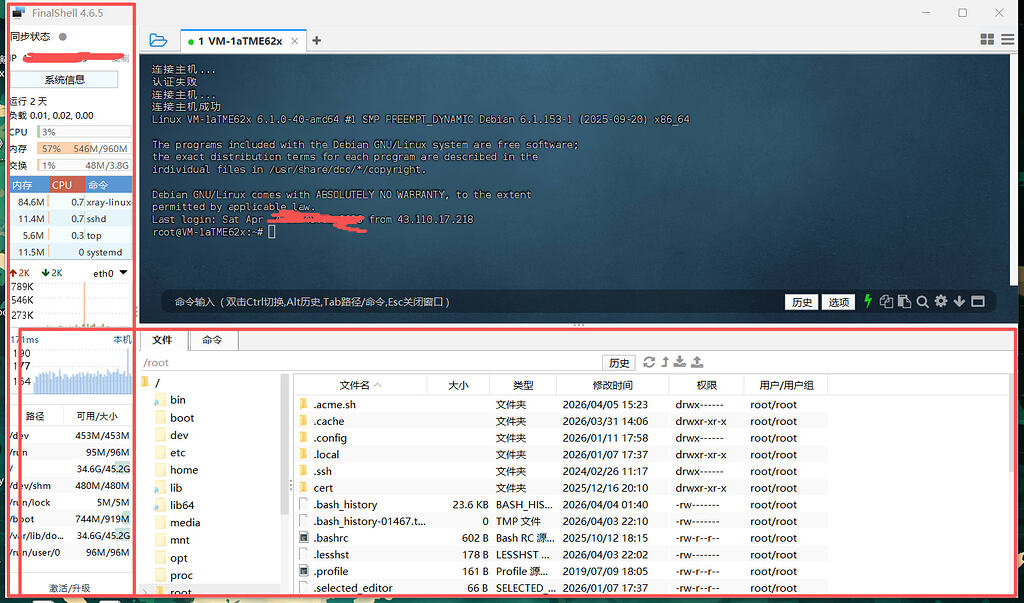Click the green lightning quick command icon
Viewport: 1024px width, 603px height.
click(868, 301)
